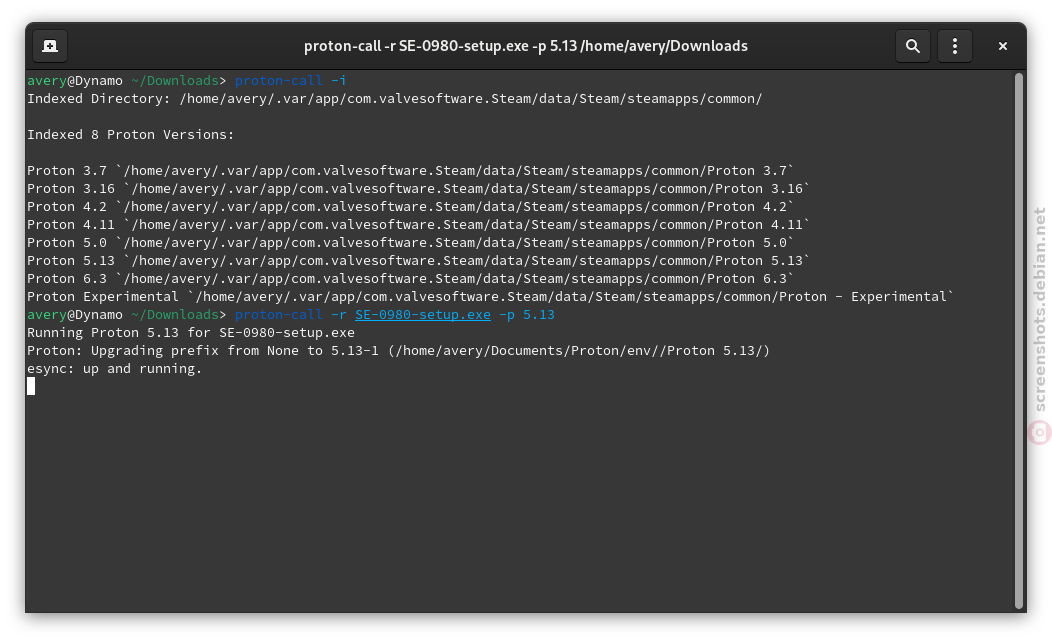Close the terminal window

click(1002, 46)
